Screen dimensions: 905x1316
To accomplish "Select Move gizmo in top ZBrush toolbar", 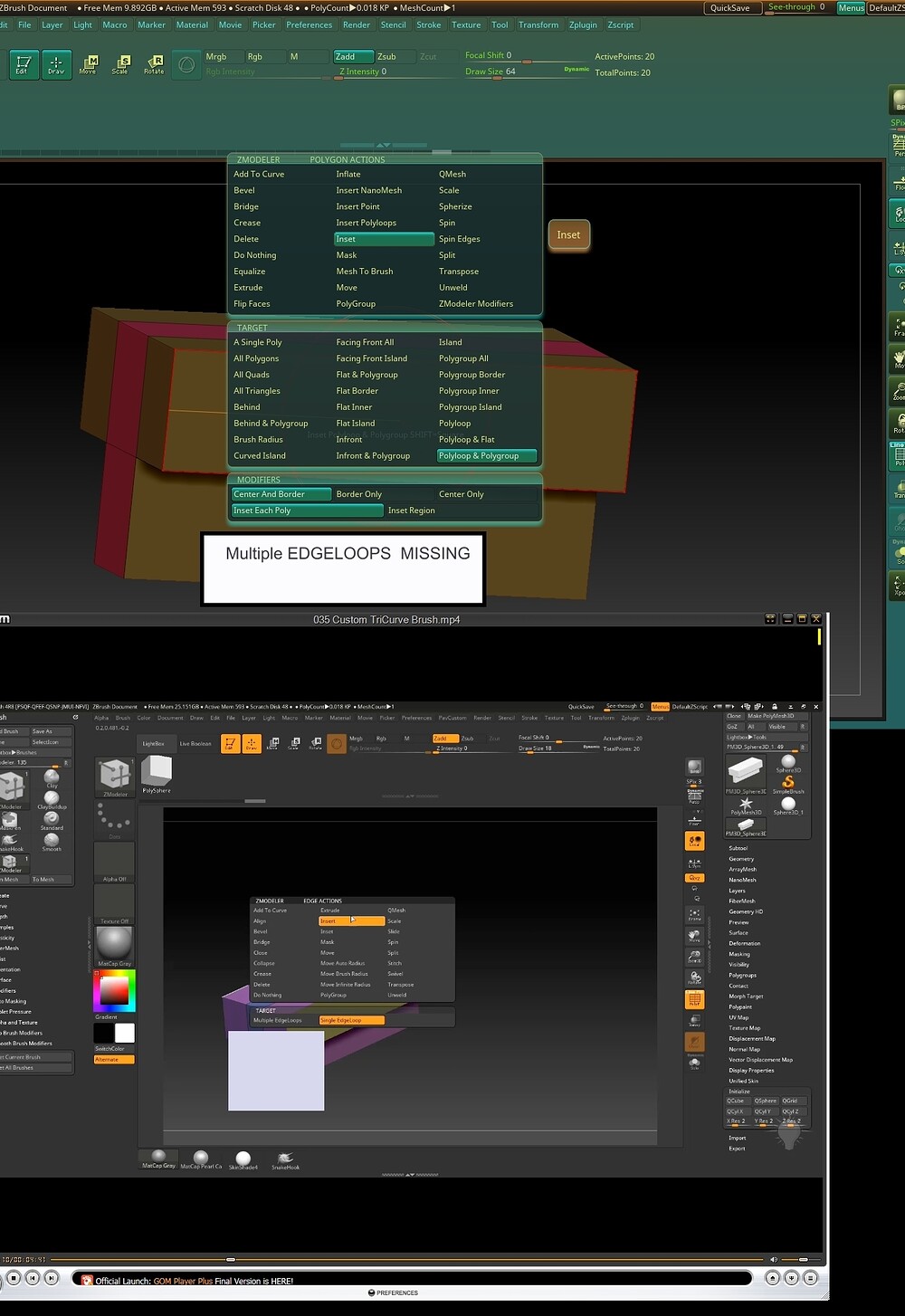I will 89,64.
